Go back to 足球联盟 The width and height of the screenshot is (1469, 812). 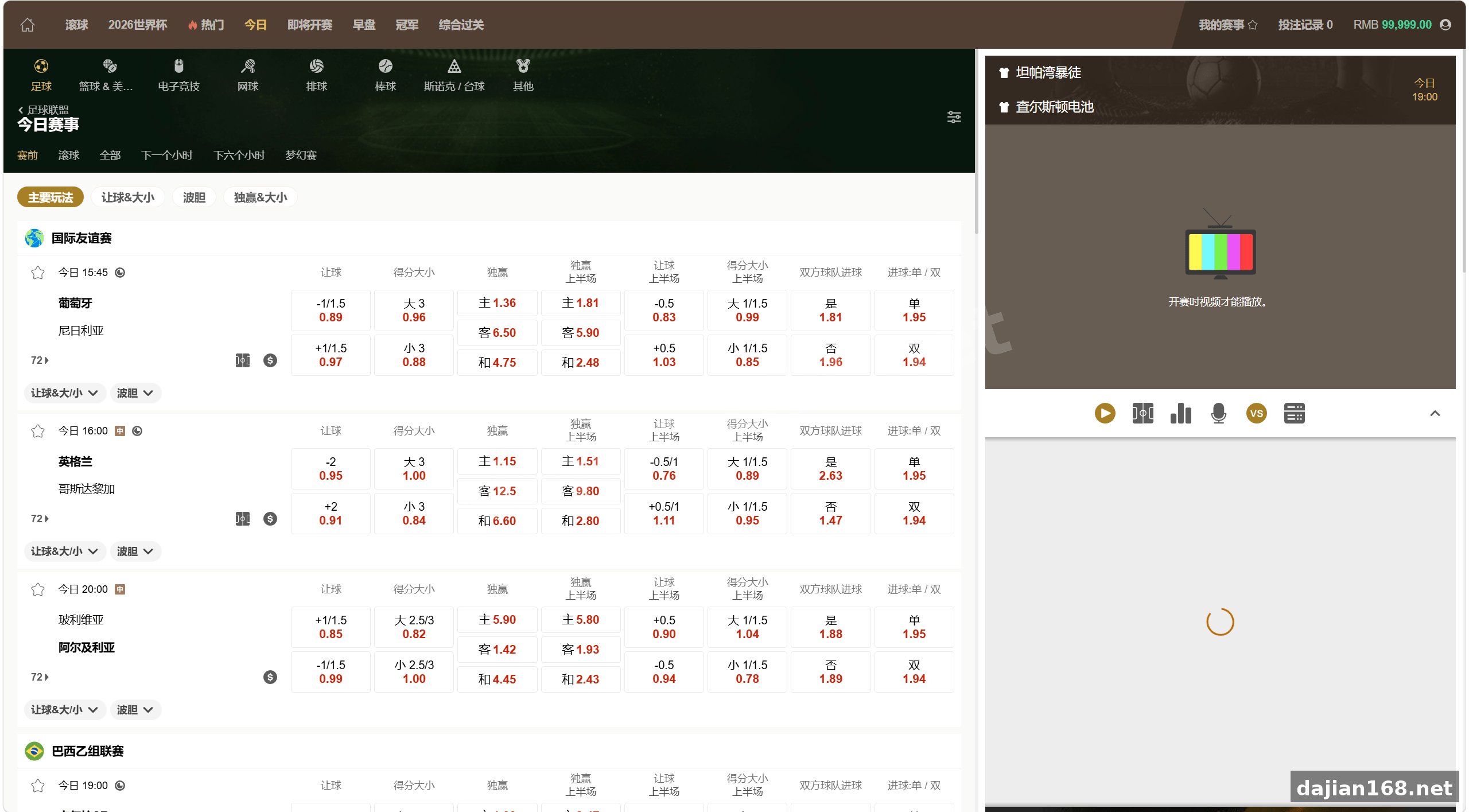(44, 110)
